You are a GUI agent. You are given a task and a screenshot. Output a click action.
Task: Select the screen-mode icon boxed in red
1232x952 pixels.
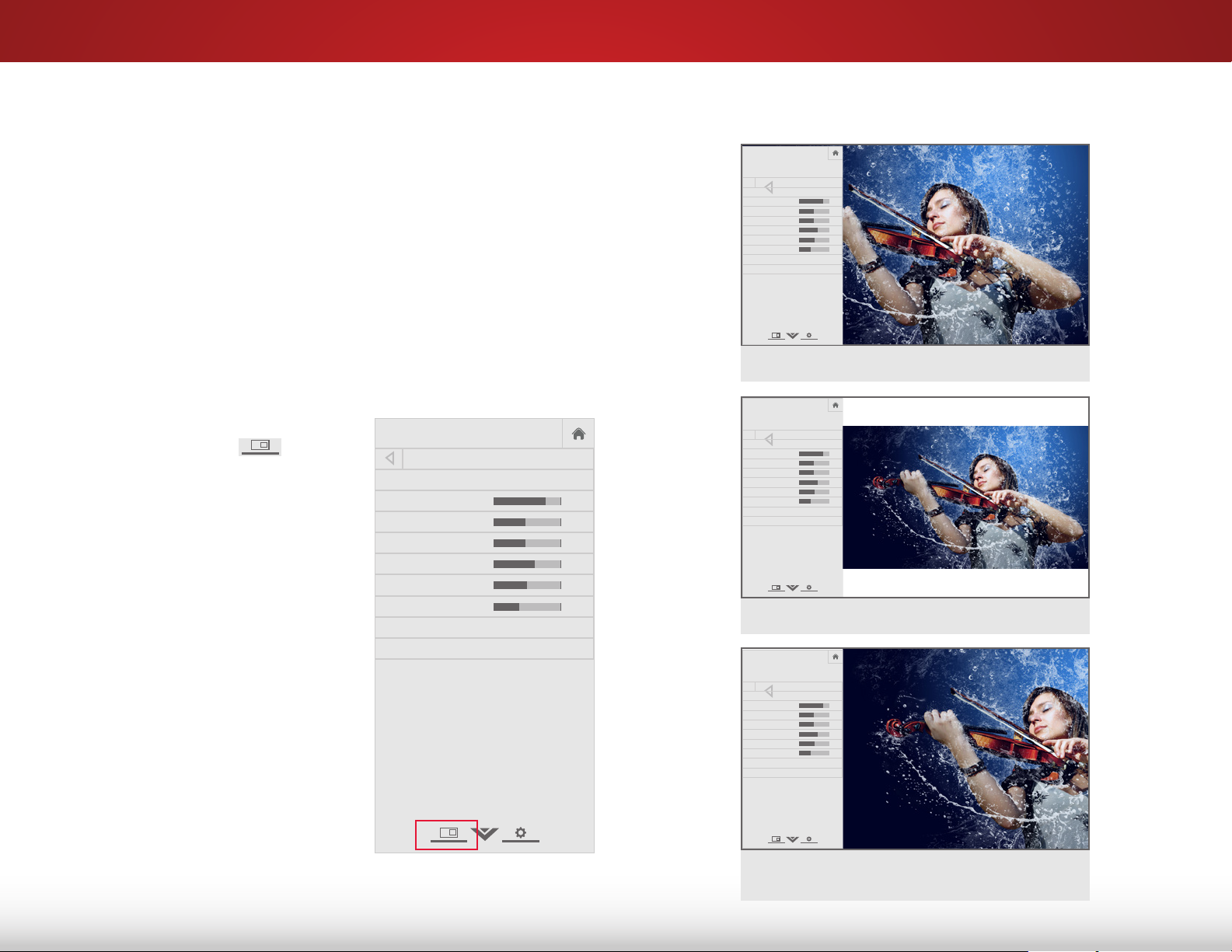pos(448,833)
